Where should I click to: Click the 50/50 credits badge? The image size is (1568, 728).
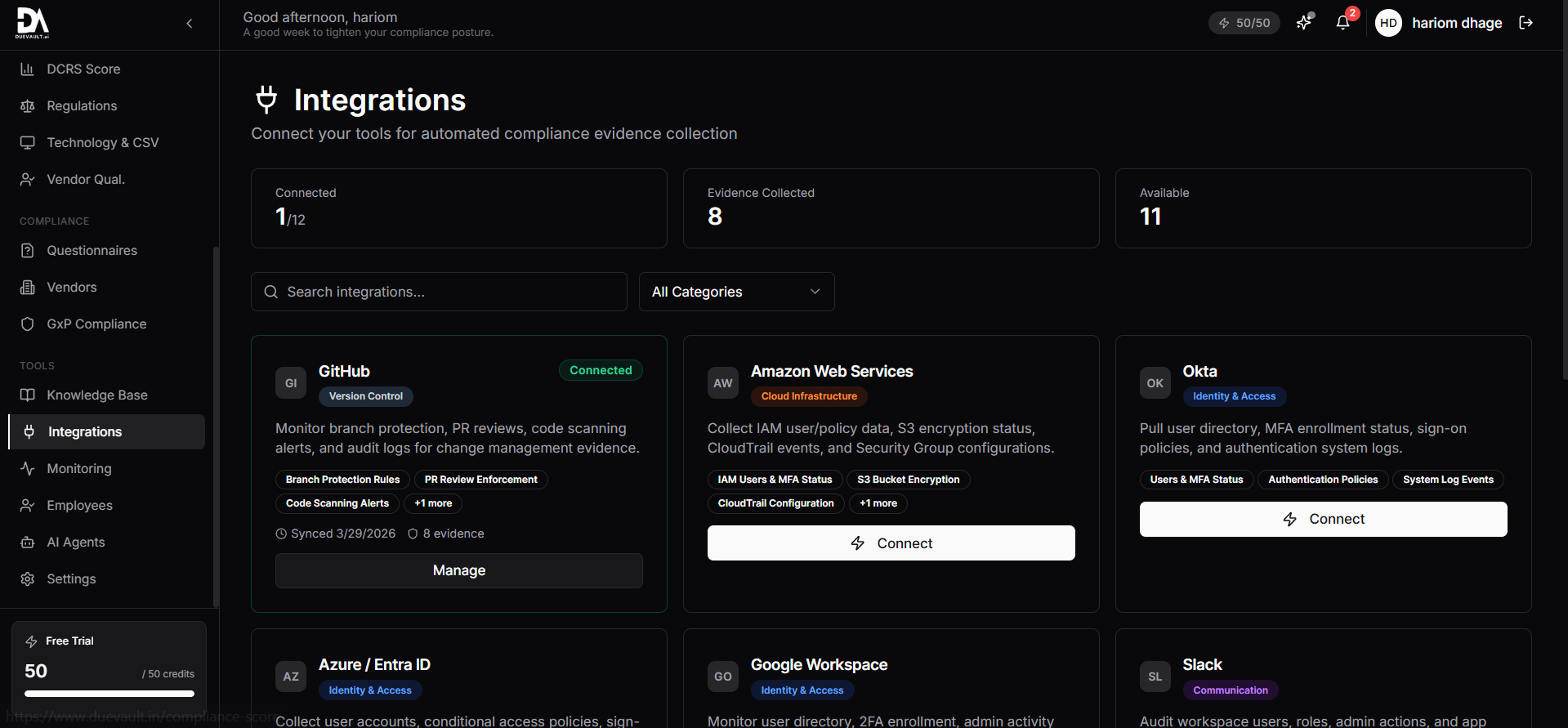click(x=1244, y=23)
